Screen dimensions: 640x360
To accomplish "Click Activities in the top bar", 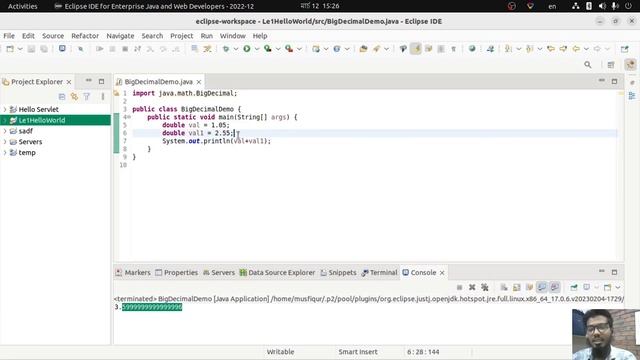I will [22, 6].
